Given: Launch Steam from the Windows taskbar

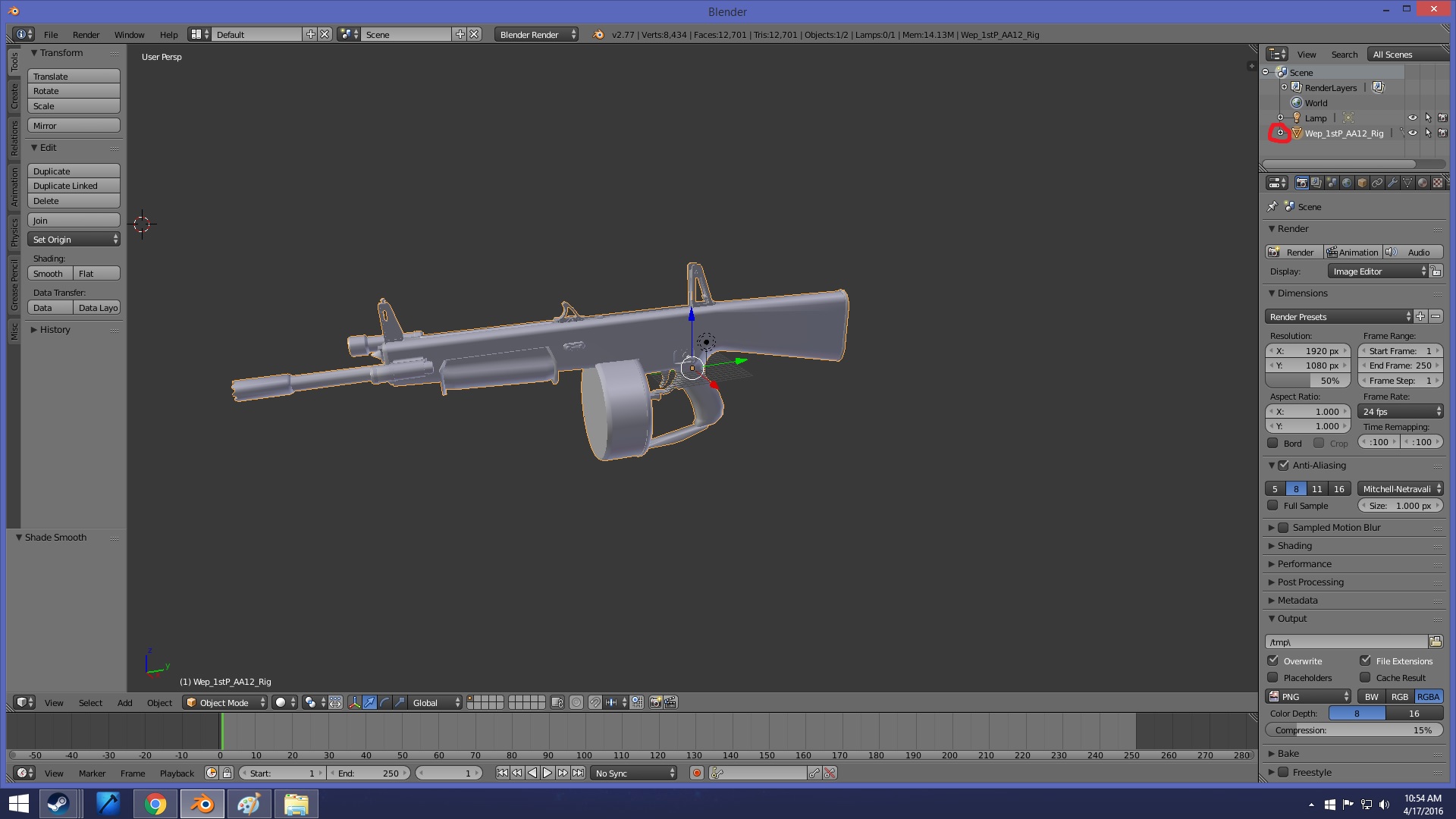Looking at the screenshot, I should click(58, 804).
